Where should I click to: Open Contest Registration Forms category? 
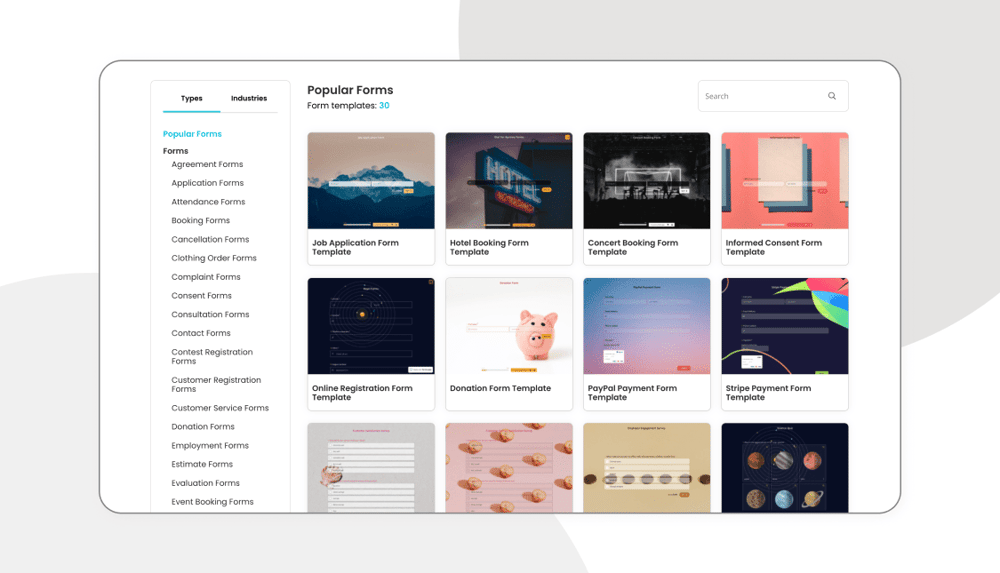click(x=211, y=357)
